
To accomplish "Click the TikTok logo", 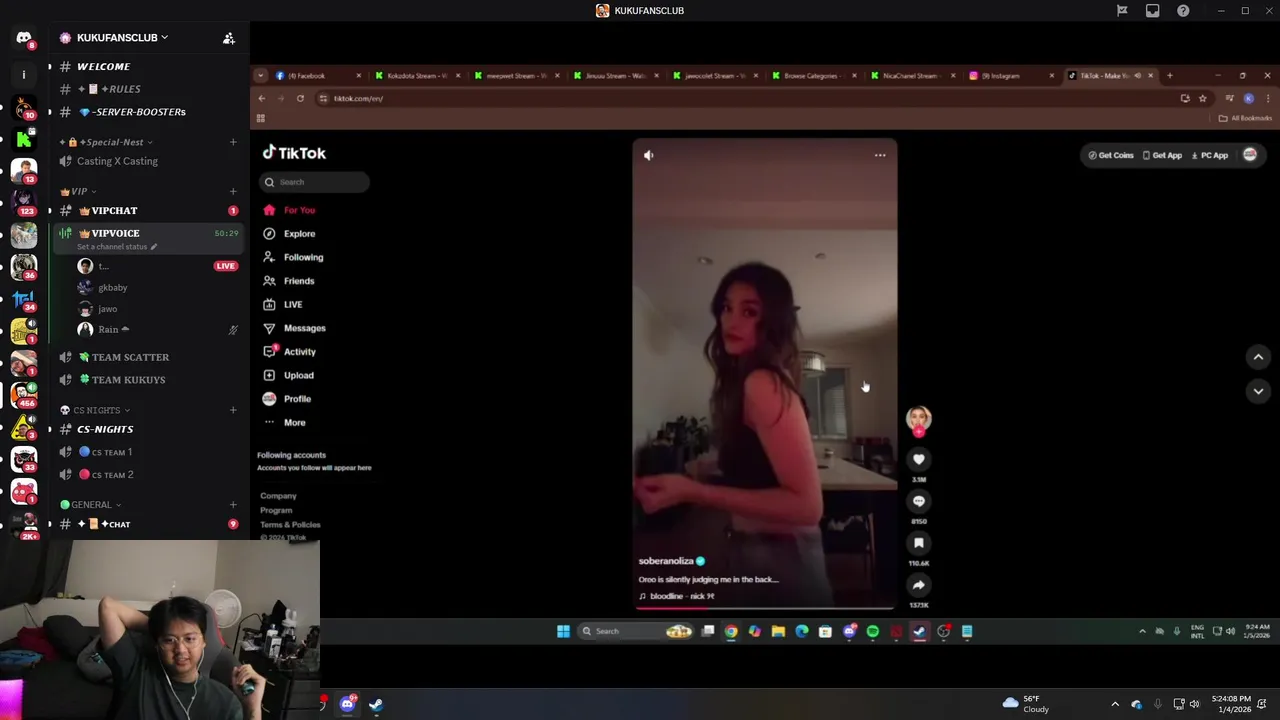I will 294,153.
